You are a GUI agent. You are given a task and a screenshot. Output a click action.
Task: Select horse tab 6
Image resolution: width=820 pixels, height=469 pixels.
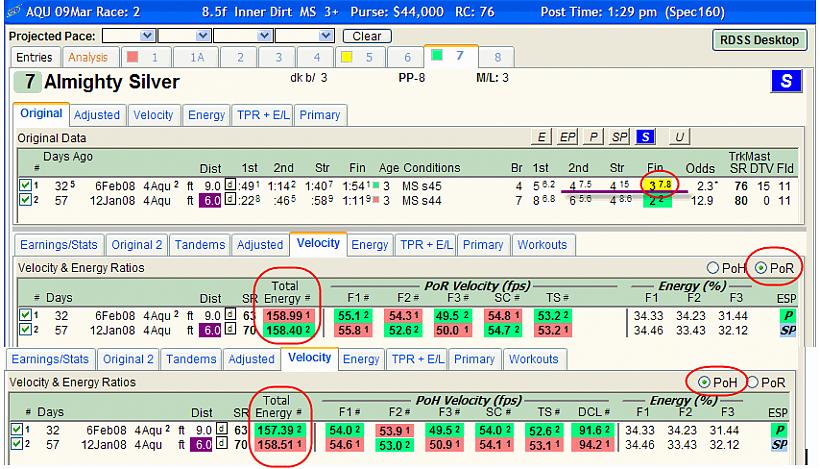(x=407, y=57)
